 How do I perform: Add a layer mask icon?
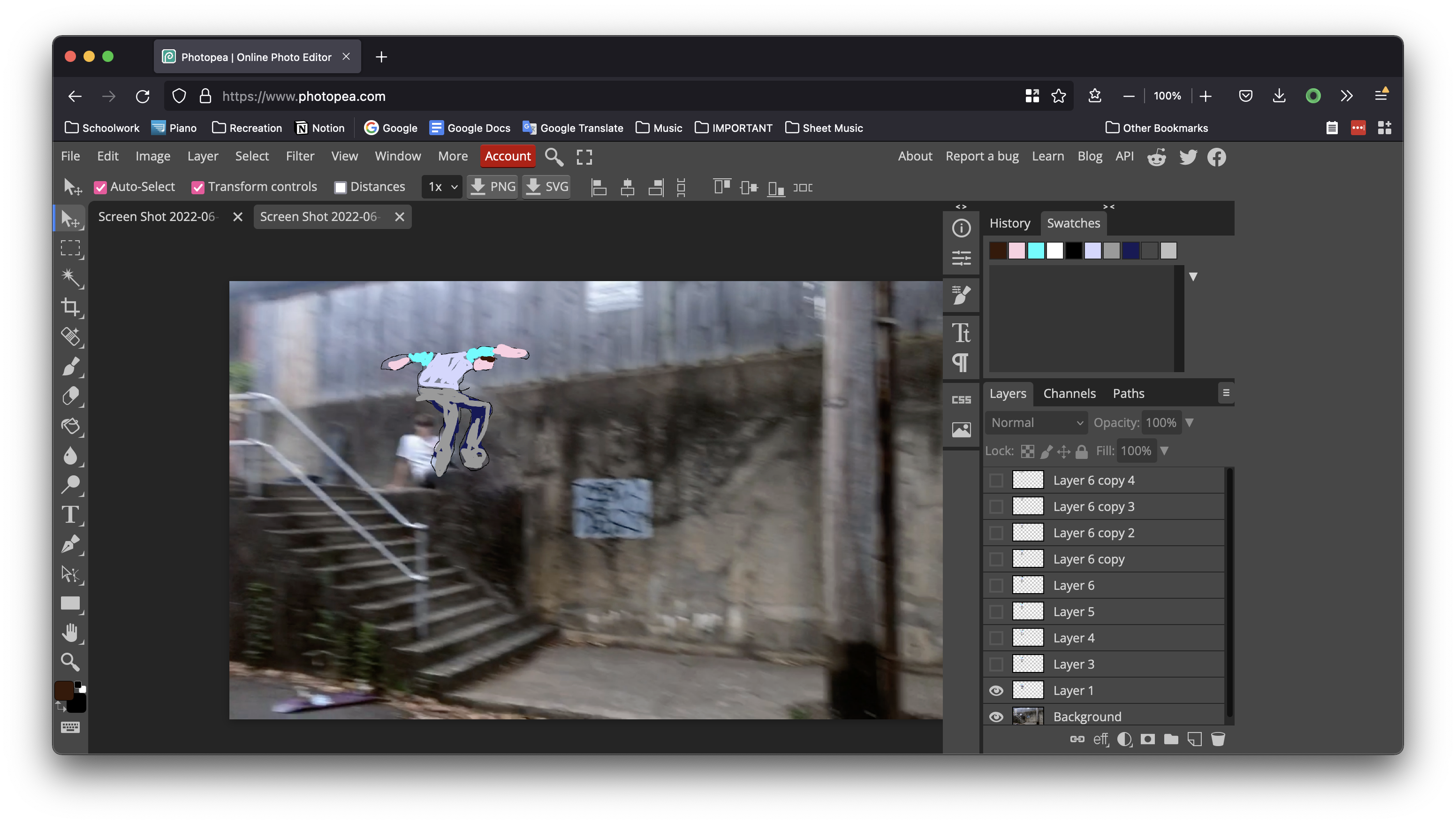click(x=1148, y=739)
